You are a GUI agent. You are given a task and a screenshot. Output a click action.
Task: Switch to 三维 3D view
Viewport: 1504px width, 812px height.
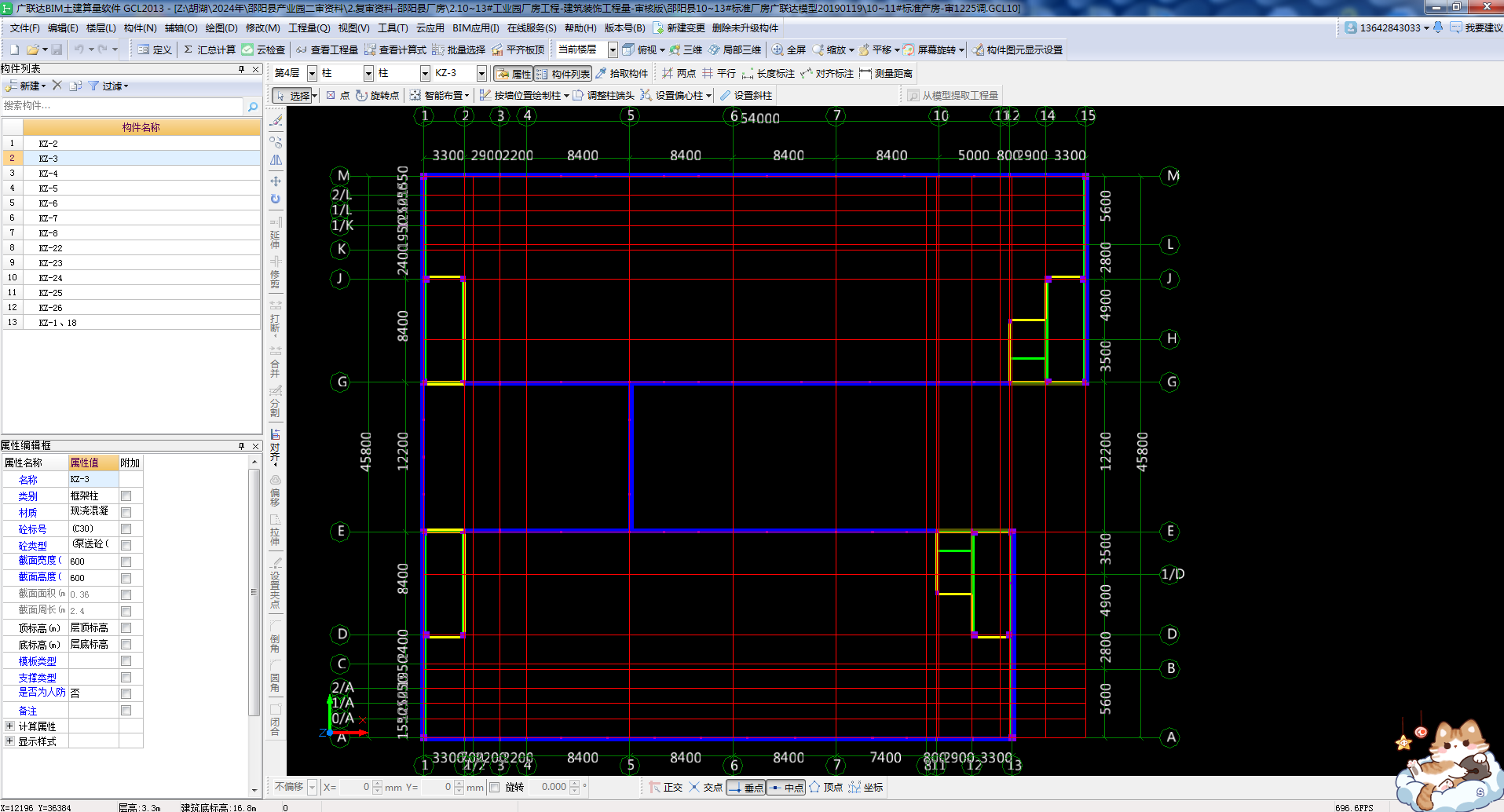tap(686, 49)
